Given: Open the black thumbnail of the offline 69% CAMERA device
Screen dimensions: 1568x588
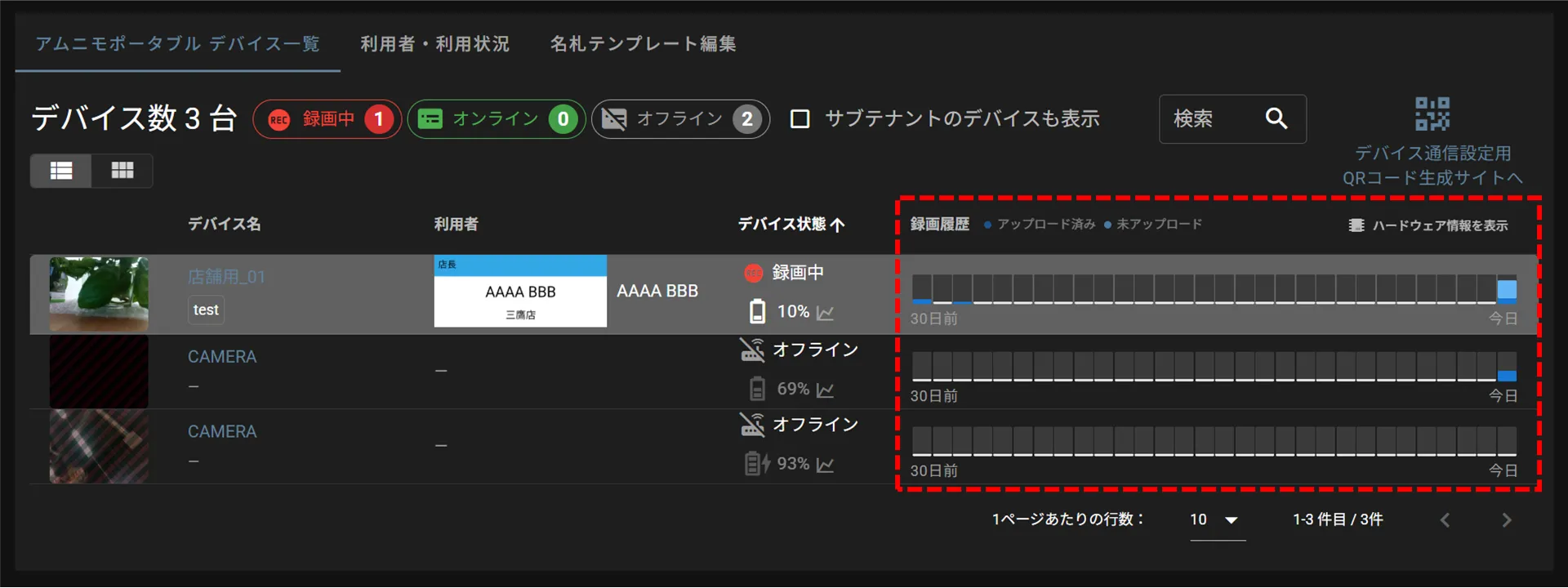Looking at the screenshot, I should 99,372.
